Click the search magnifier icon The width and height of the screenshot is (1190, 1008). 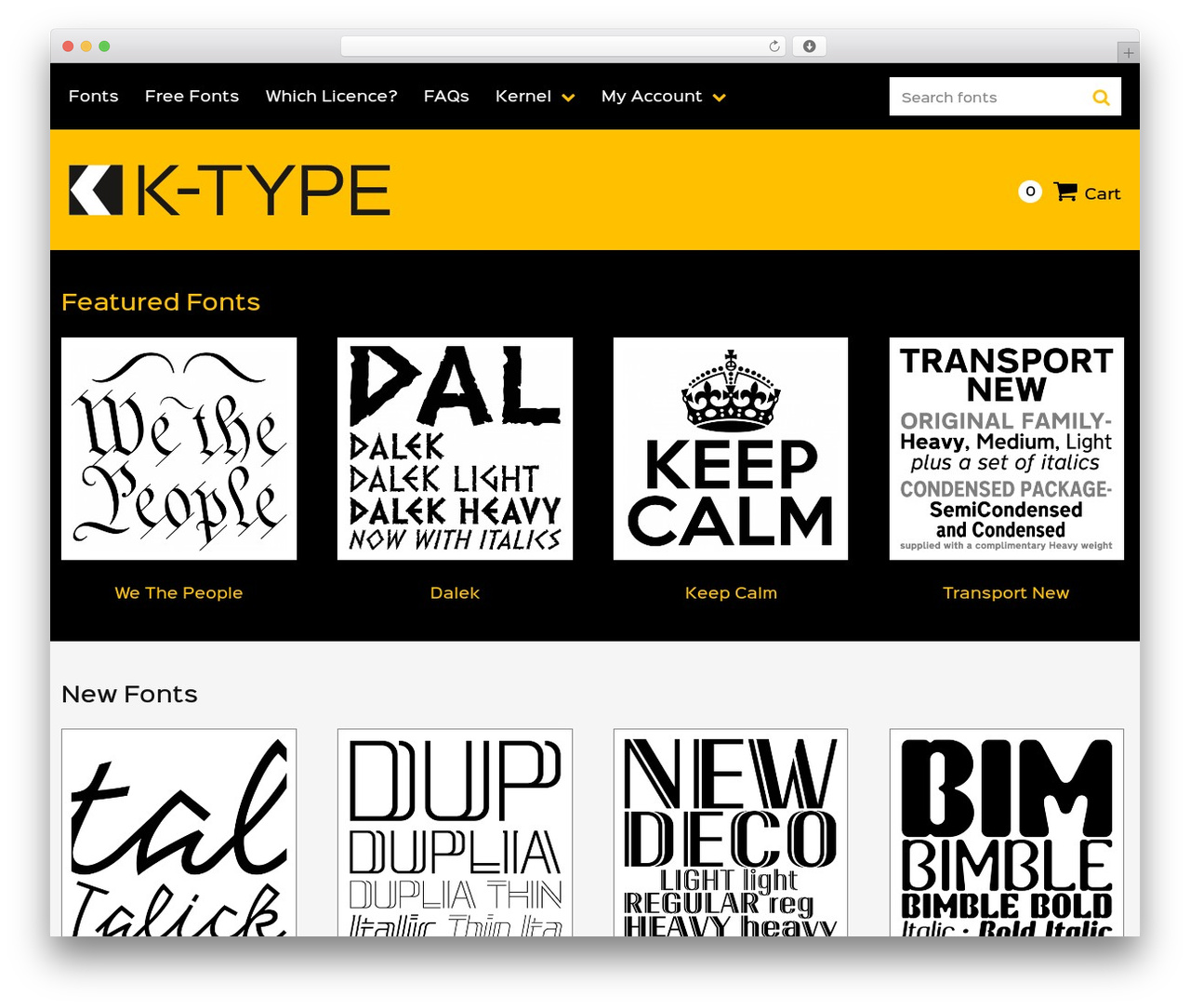(x=1101, y=97)
